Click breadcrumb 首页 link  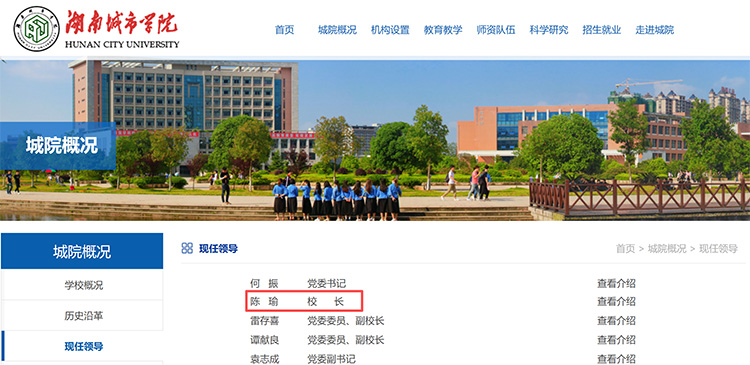pyautogui.click(x=625, y=249)
